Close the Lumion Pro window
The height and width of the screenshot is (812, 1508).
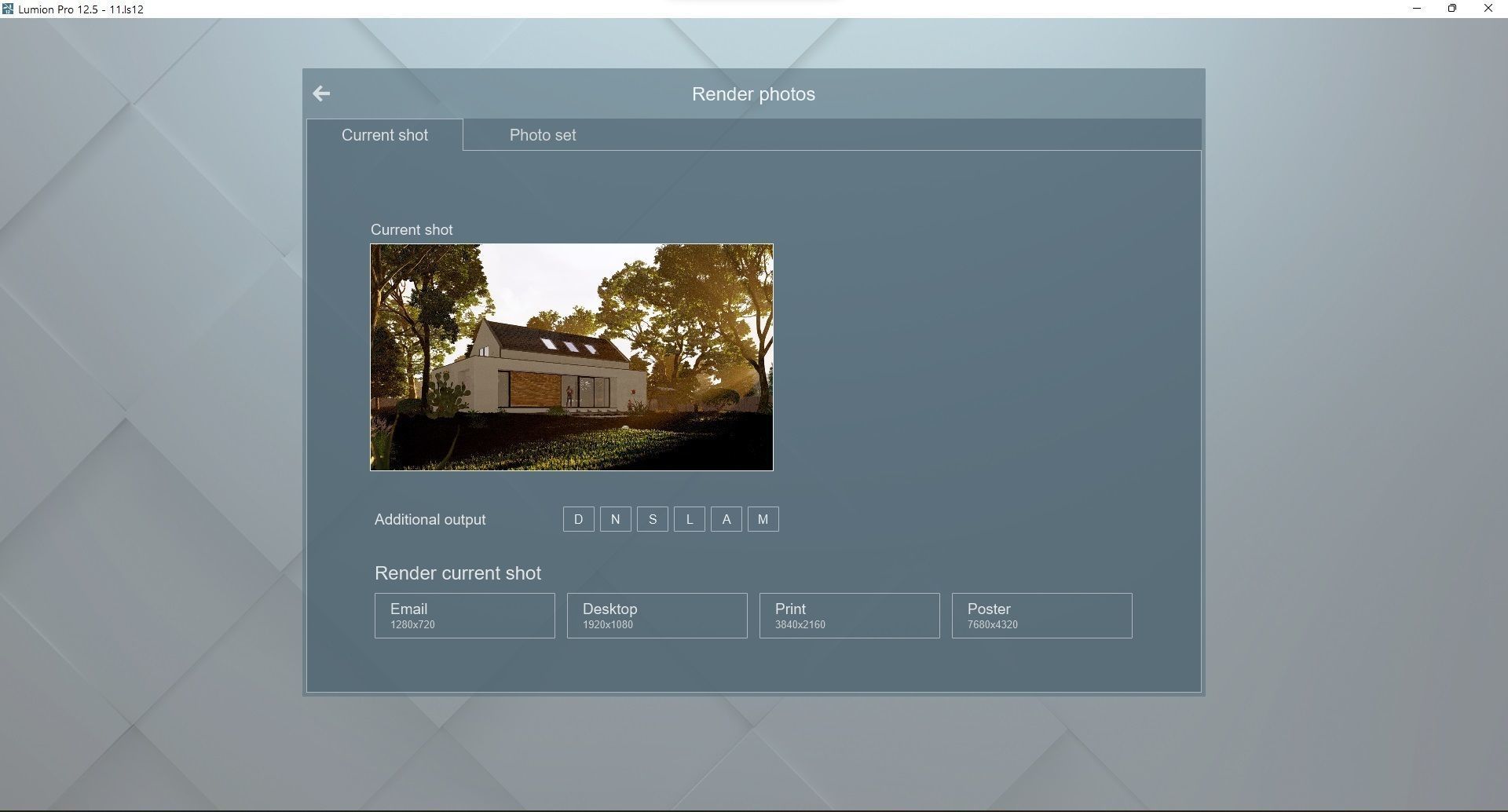tap(1488, 9)
